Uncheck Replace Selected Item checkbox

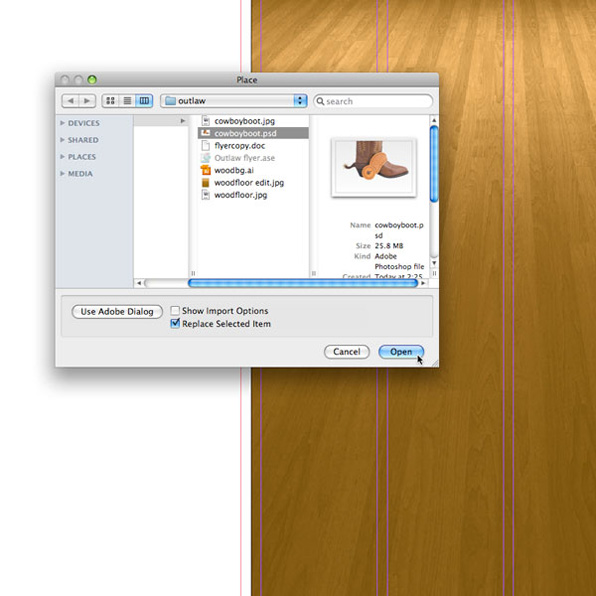tap(175, 323)
